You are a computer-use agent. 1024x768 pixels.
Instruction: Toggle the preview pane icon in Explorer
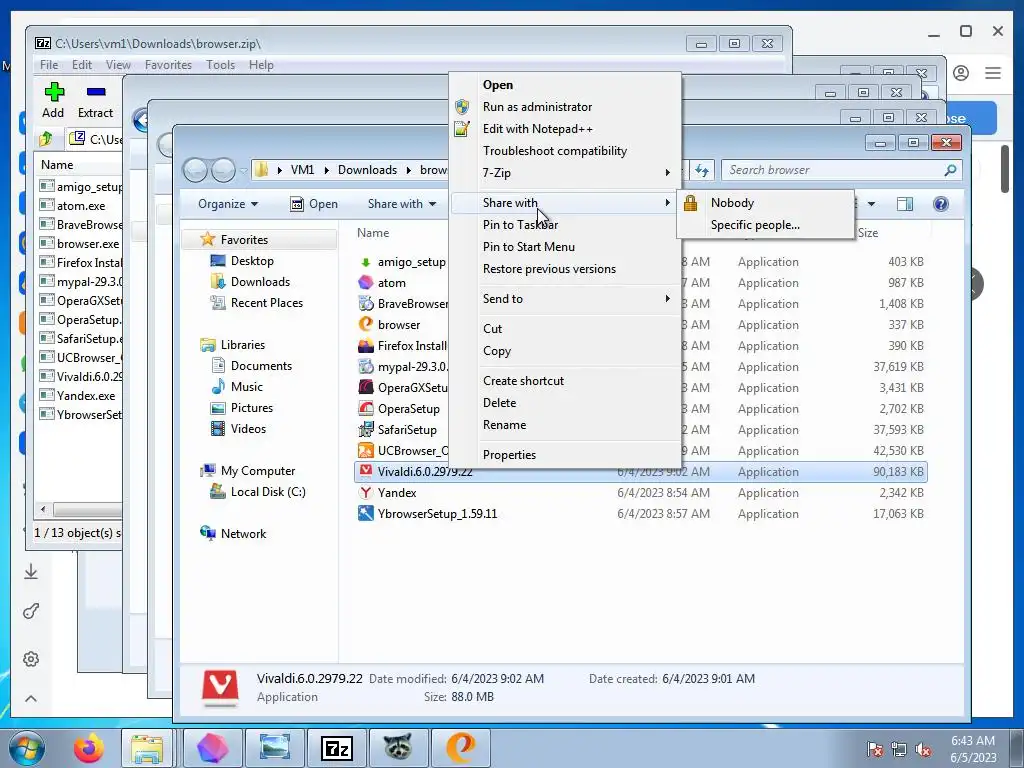904,204
